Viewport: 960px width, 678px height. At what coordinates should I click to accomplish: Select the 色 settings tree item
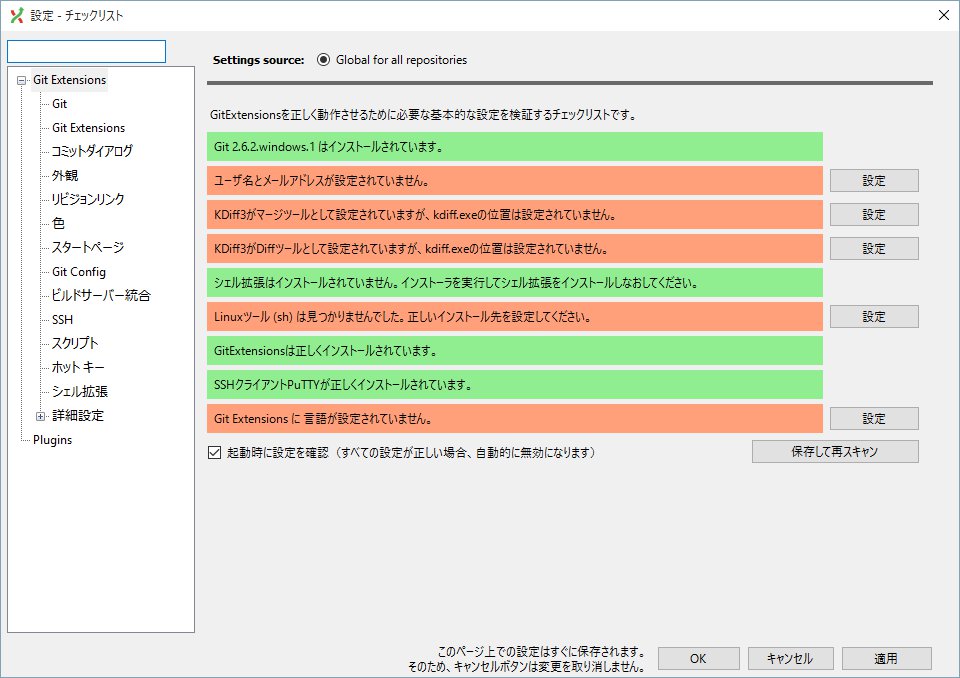pyautogui.click(x=58, y=224)
